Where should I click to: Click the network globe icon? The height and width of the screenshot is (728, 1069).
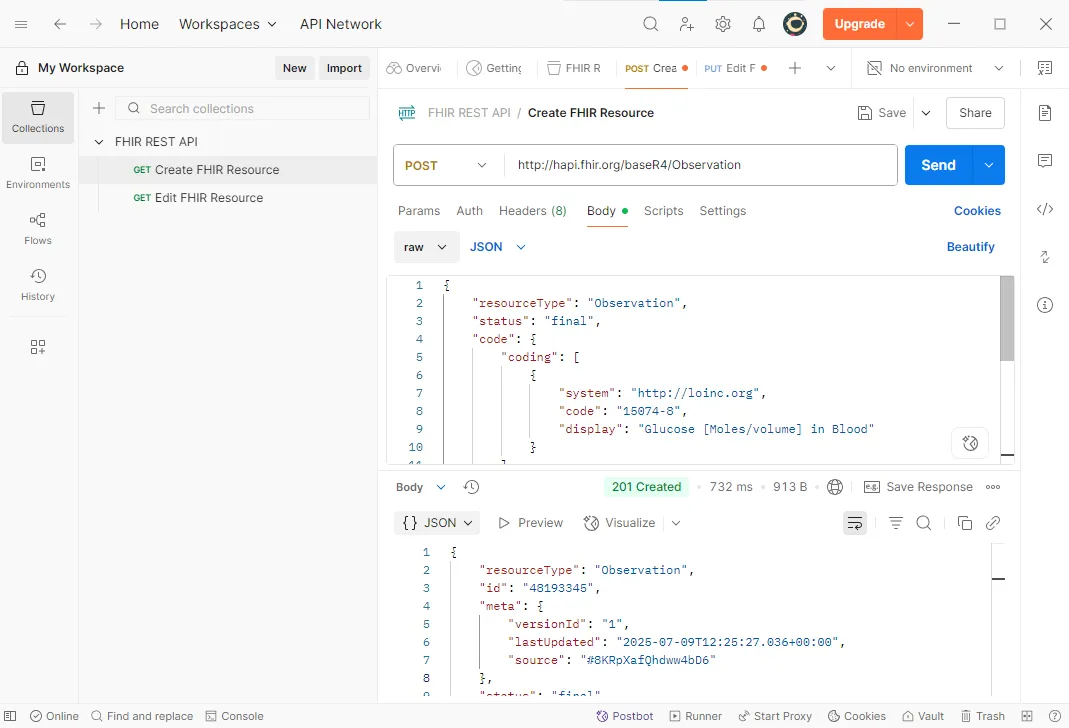pos(835,487)
